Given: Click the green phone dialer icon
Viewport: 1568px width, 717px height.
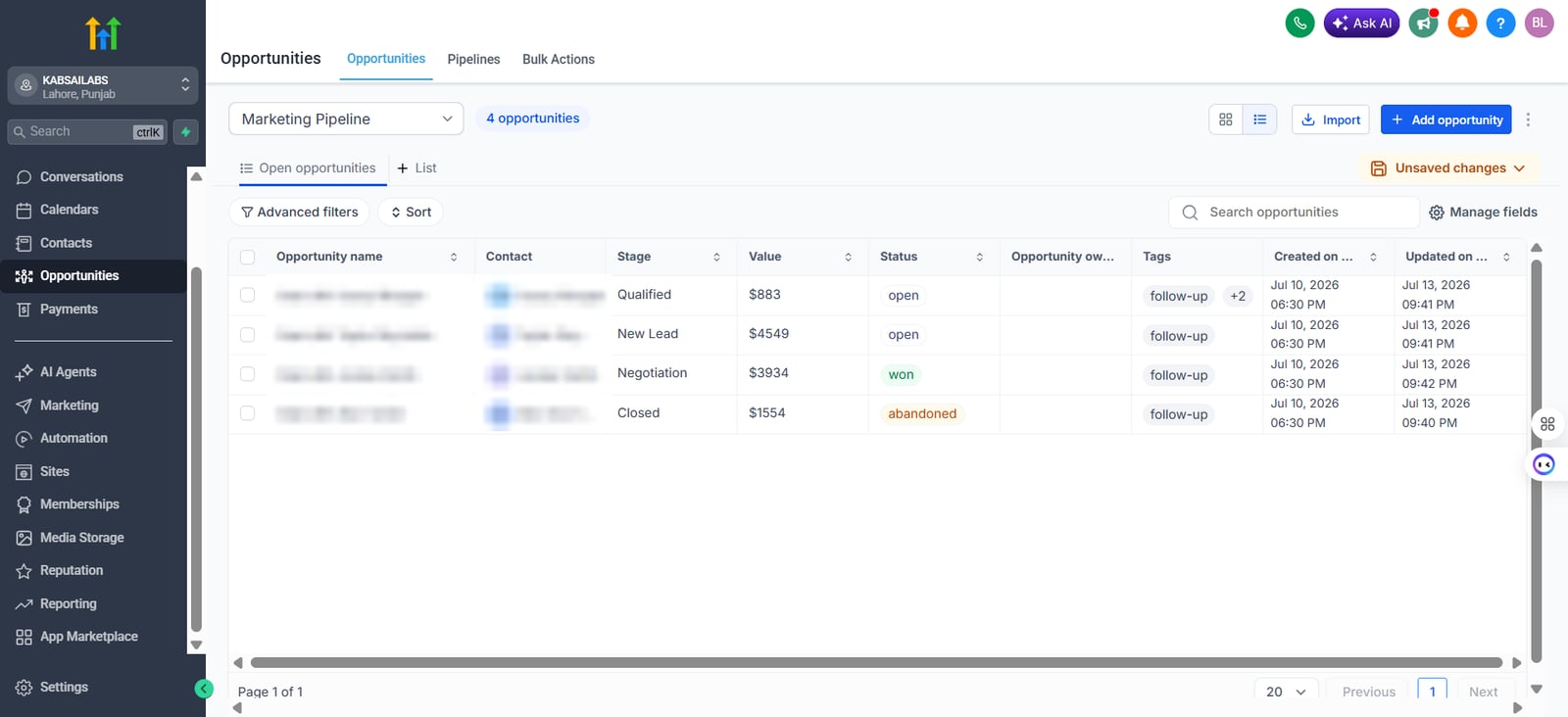Looking at the screenshot, I should click(x=1299, y=23).
